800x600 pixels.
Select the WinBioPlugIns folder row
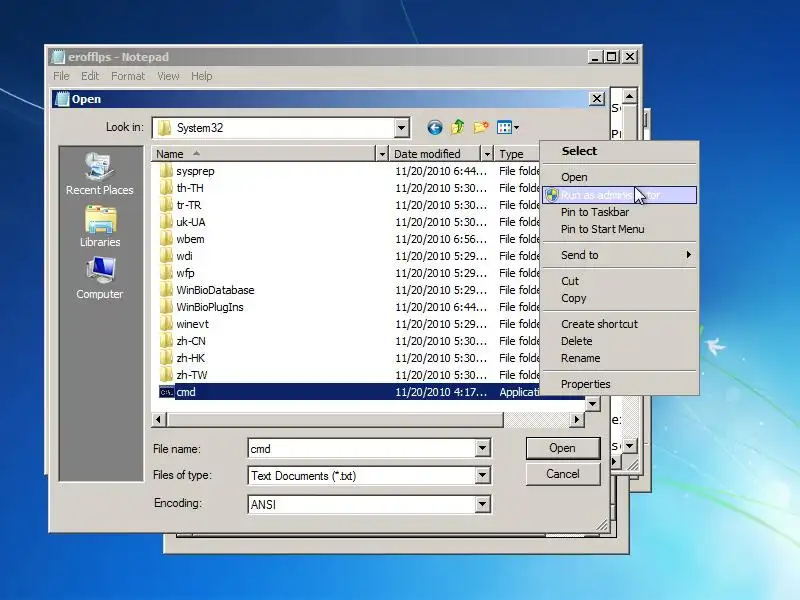[x=348, y=307]
